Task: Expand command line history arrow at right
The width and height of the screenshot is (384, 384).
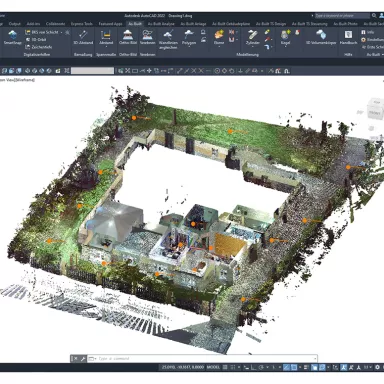Action: pos(315,359)
